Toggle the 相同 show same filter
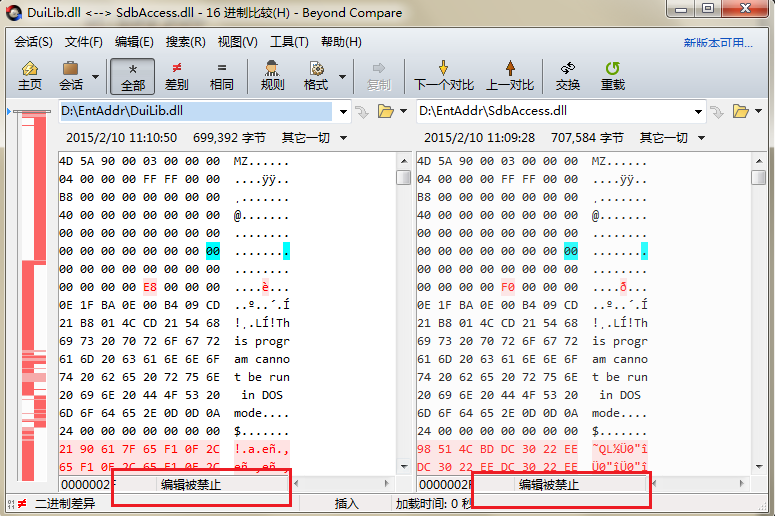775x516 pixels. (221, 75)
